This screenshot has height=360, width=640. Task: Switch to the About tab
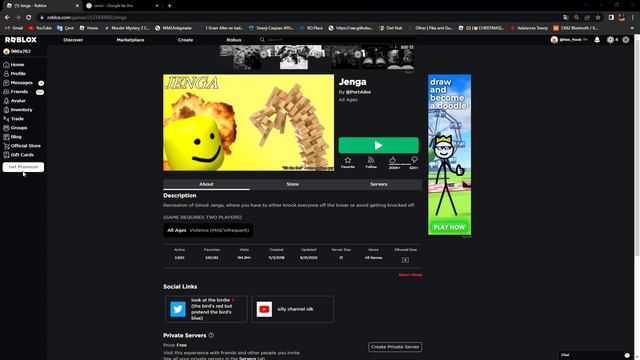(206, 184)
